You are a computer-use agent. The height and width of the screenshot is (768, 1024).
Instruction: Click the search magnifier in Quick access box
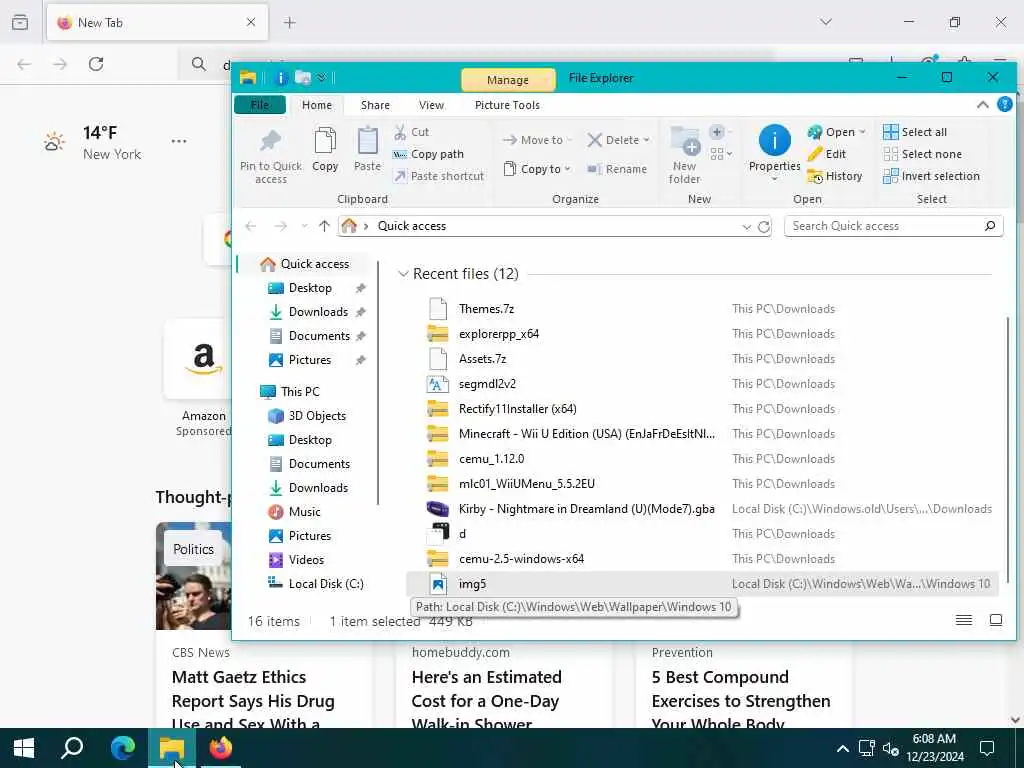990,226
